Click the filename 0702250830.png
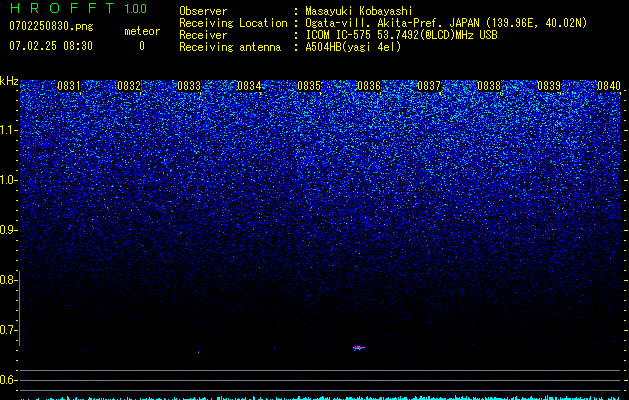629x400 pixels. tap(51, 26)
